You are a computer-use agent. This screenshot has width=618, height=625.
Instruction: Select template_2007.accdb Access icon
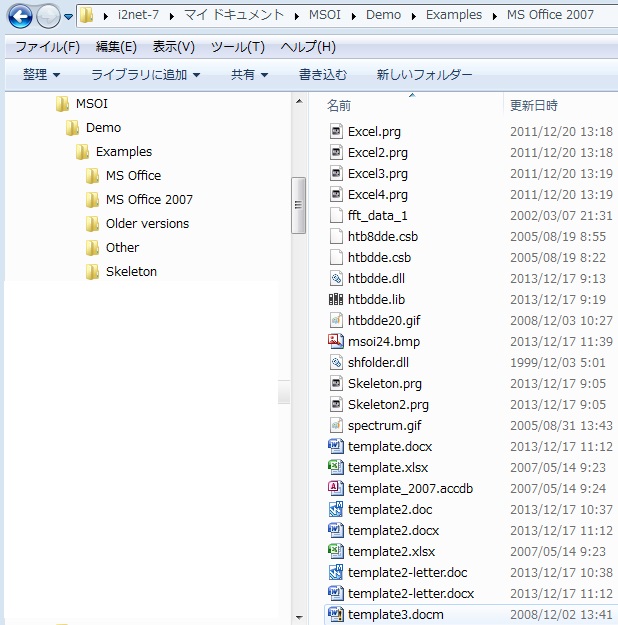click(x=336, y=488)
